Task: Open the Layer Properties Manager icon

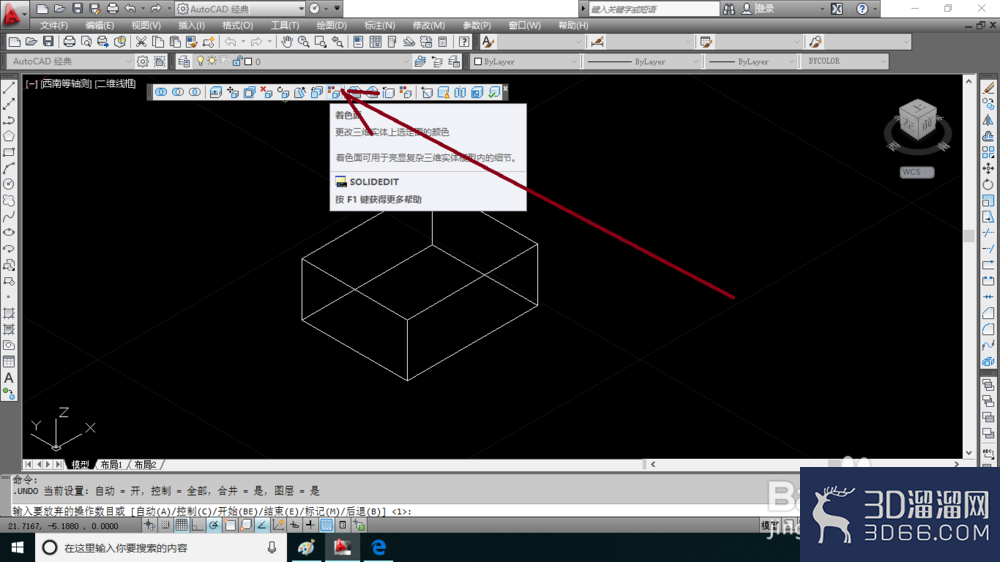Action: [x=184, y=61]
